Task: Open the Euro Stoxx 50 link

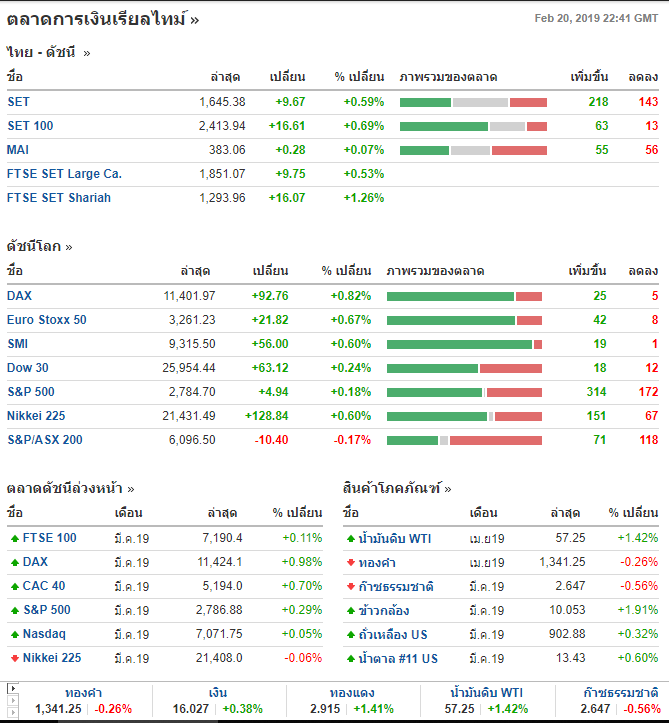Action: coord(47,320)
